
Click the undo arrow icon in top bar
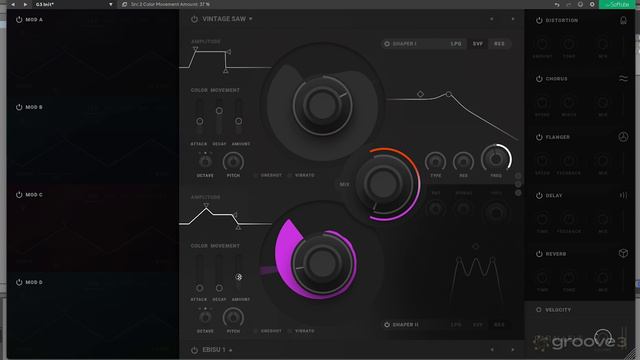[557, 4]
